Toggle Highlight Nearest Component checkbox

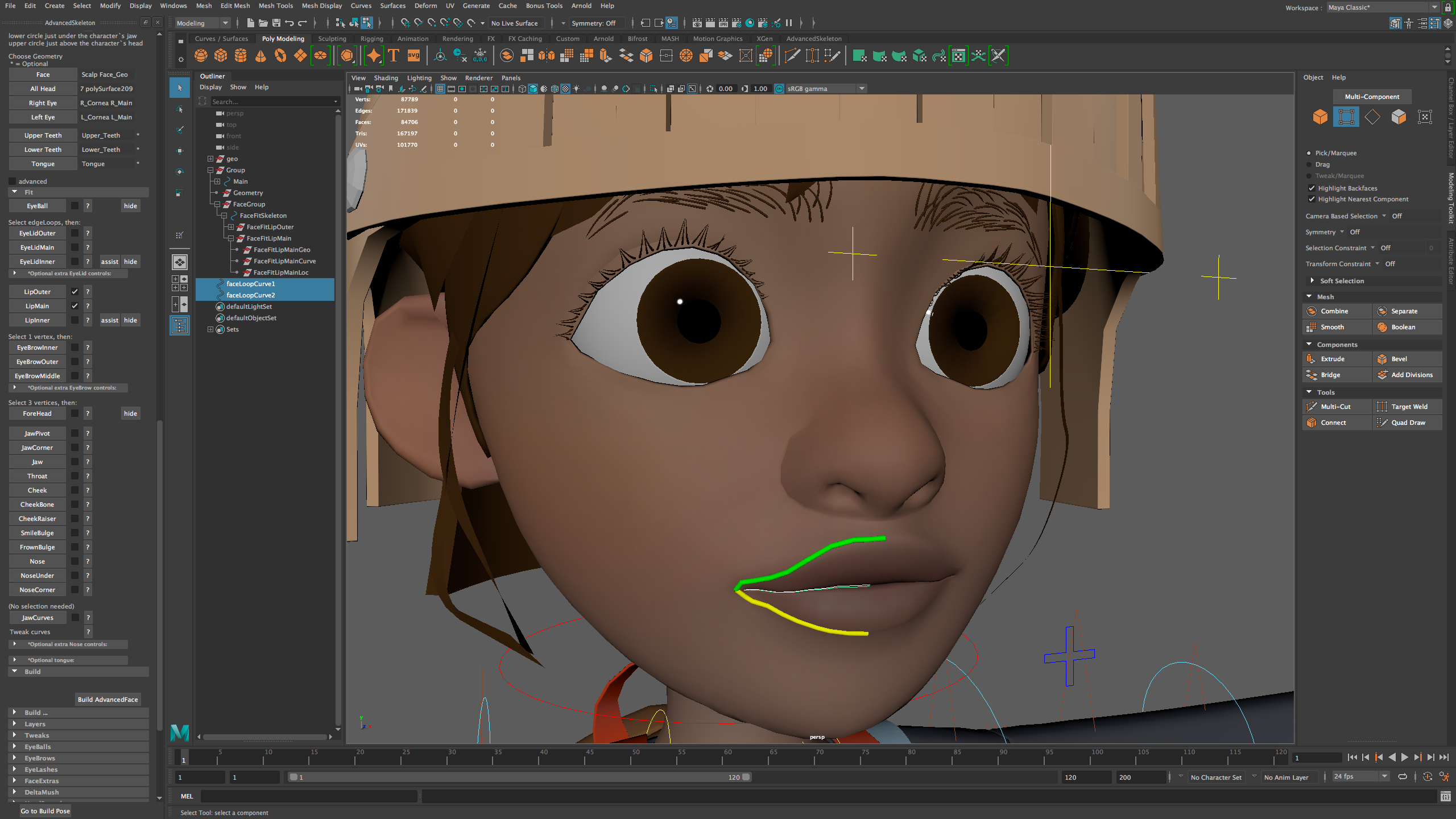[1312, 199]
